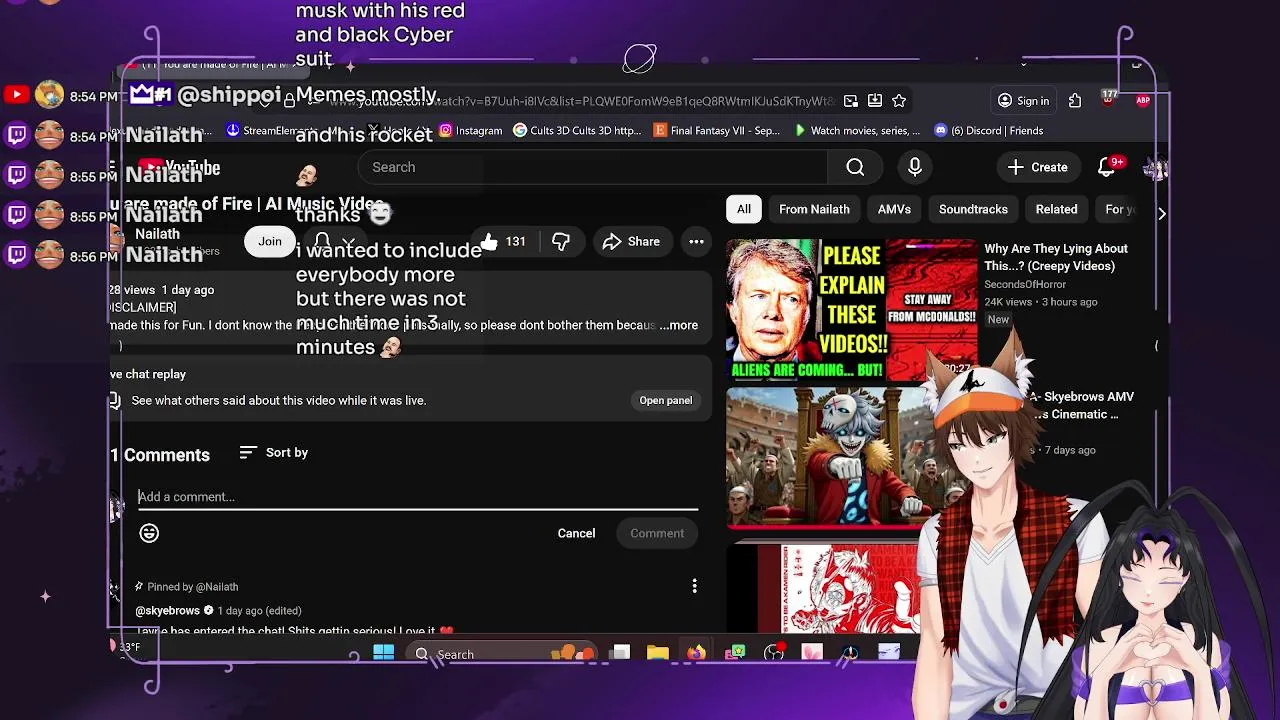The width and height of the screenshot is (1280, 720).
Task: Select the Related chip
Action: 1056,209
